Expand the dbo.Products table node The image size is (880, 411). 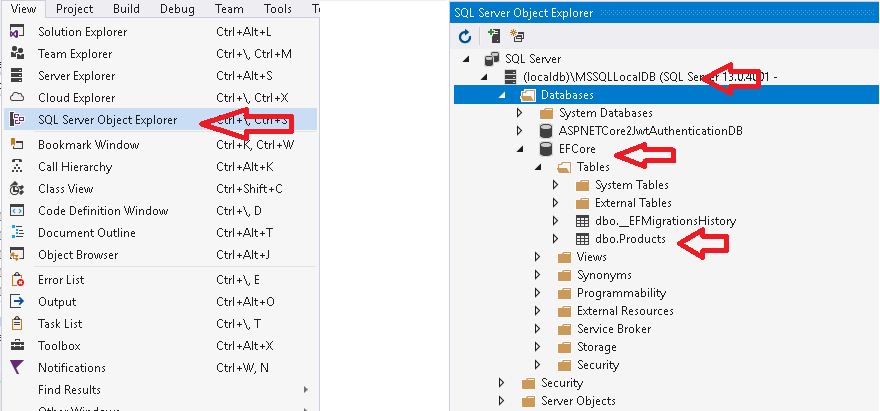(556, 239)
